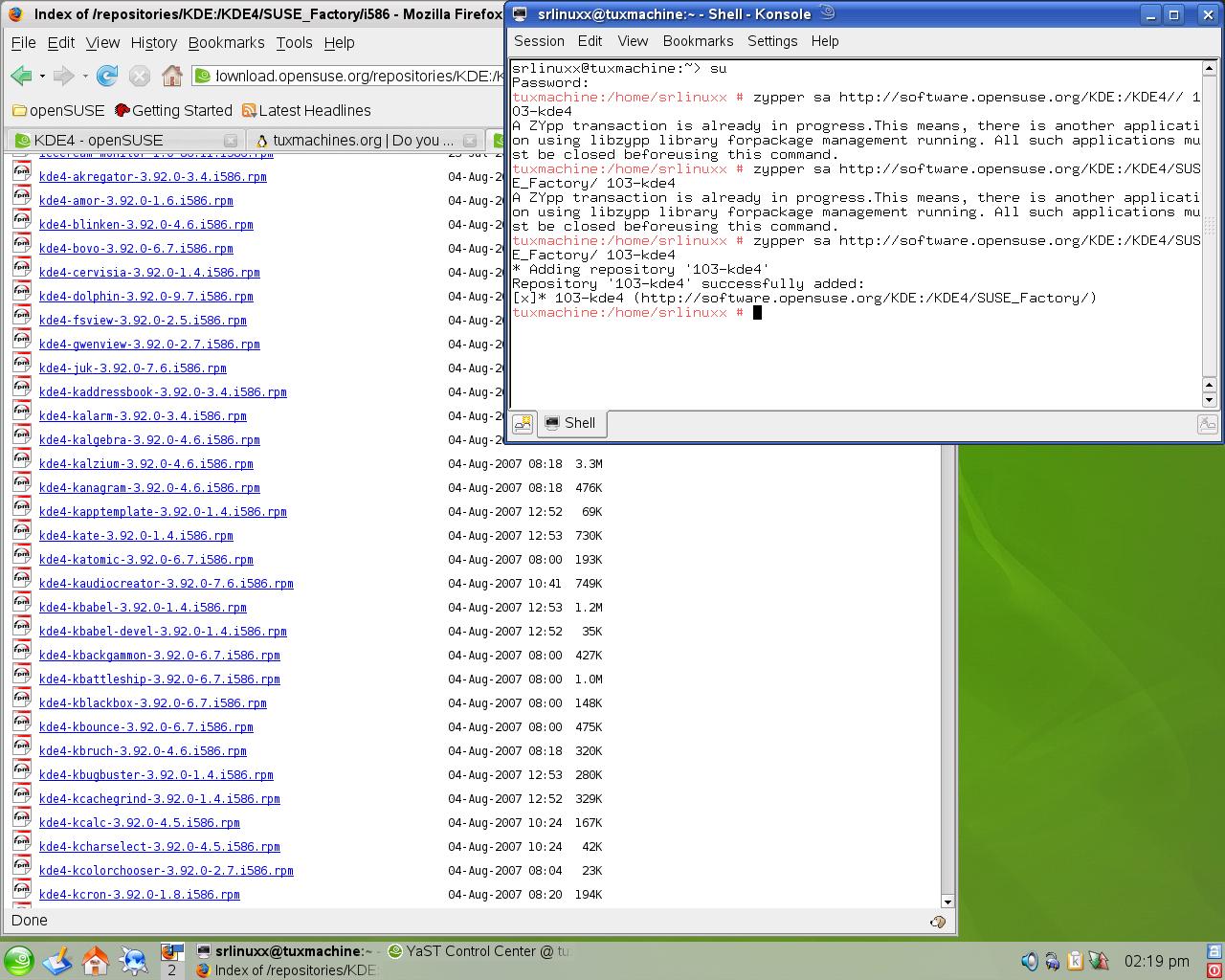1225x980 pixels.
Task: Open Konsole Help menu
Action: [x=825, y=41]
